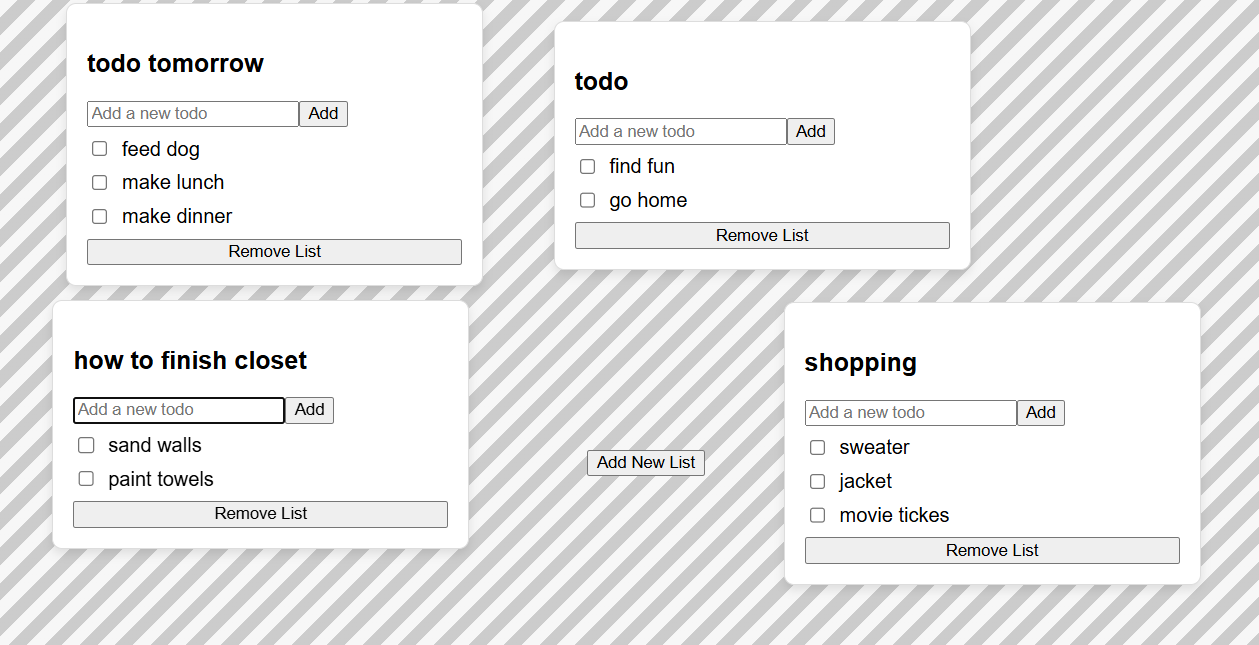The width and height of the screenshot is (1259, 645).
Task: Tick the 'make lunch' item
Action: [100, 183]
